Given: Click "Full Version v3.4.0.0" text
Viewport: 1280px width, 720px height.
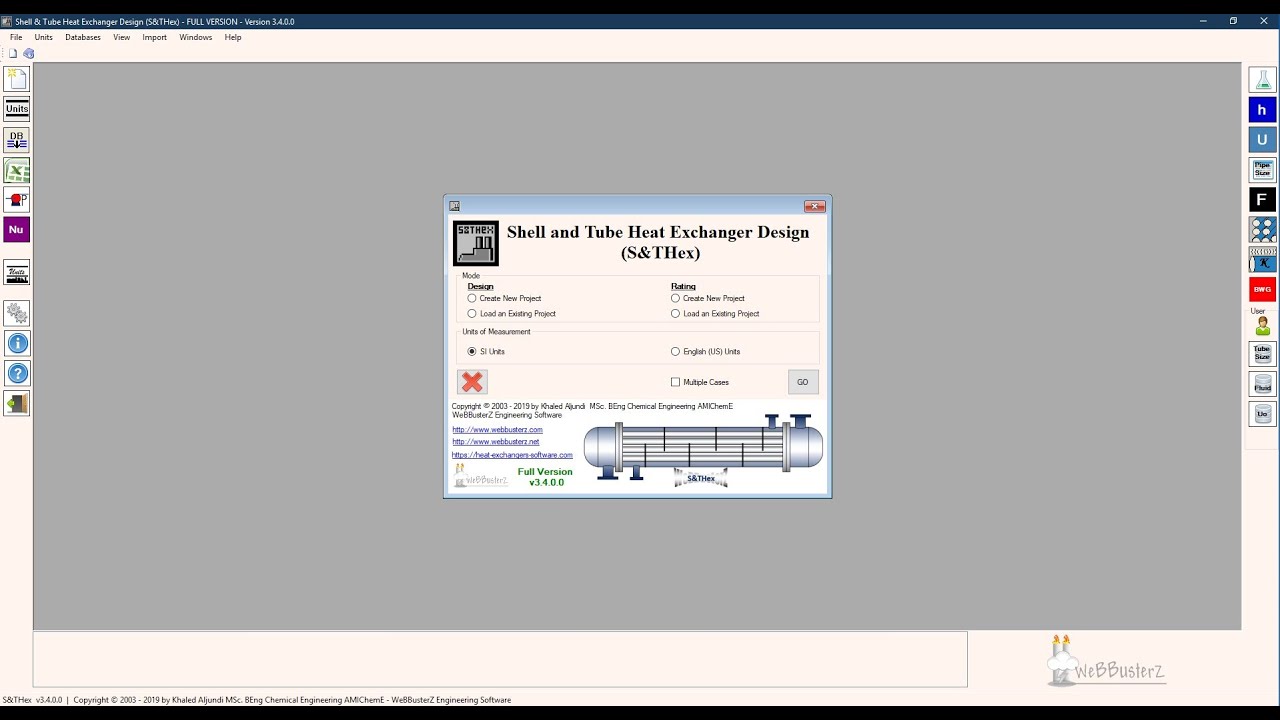Looking at the screenshot, I should click(x=546, y=477).
